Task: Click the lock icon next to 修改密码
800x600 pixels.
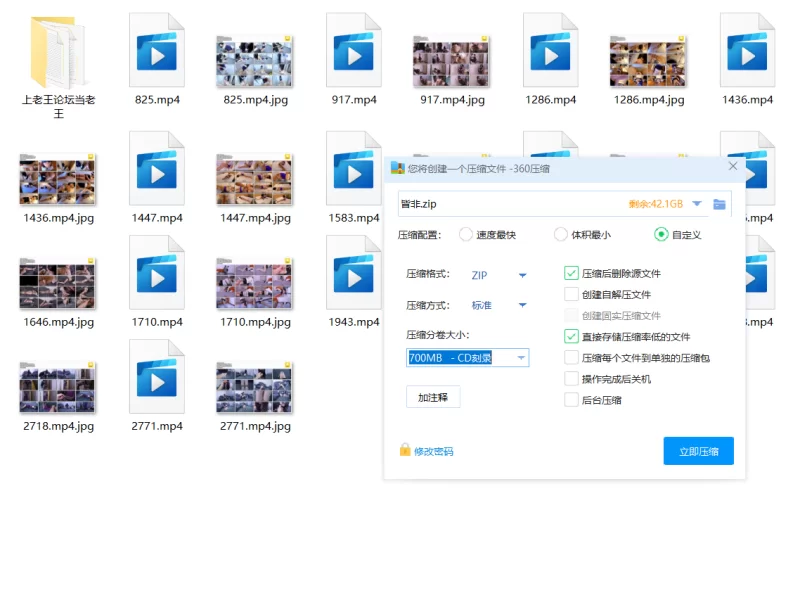Action: coord(405,451)
